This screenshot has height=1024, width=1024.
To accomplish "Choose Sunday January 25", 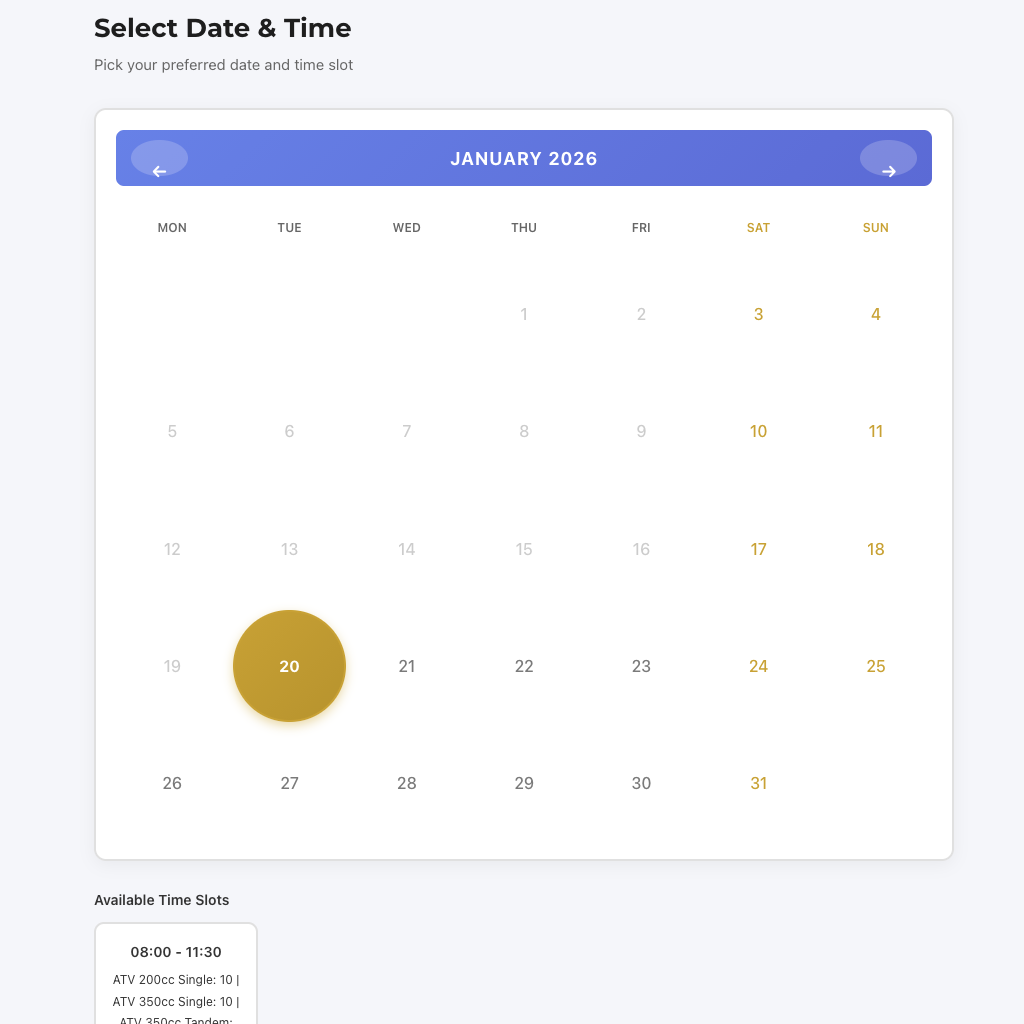I will pos(876,666).
